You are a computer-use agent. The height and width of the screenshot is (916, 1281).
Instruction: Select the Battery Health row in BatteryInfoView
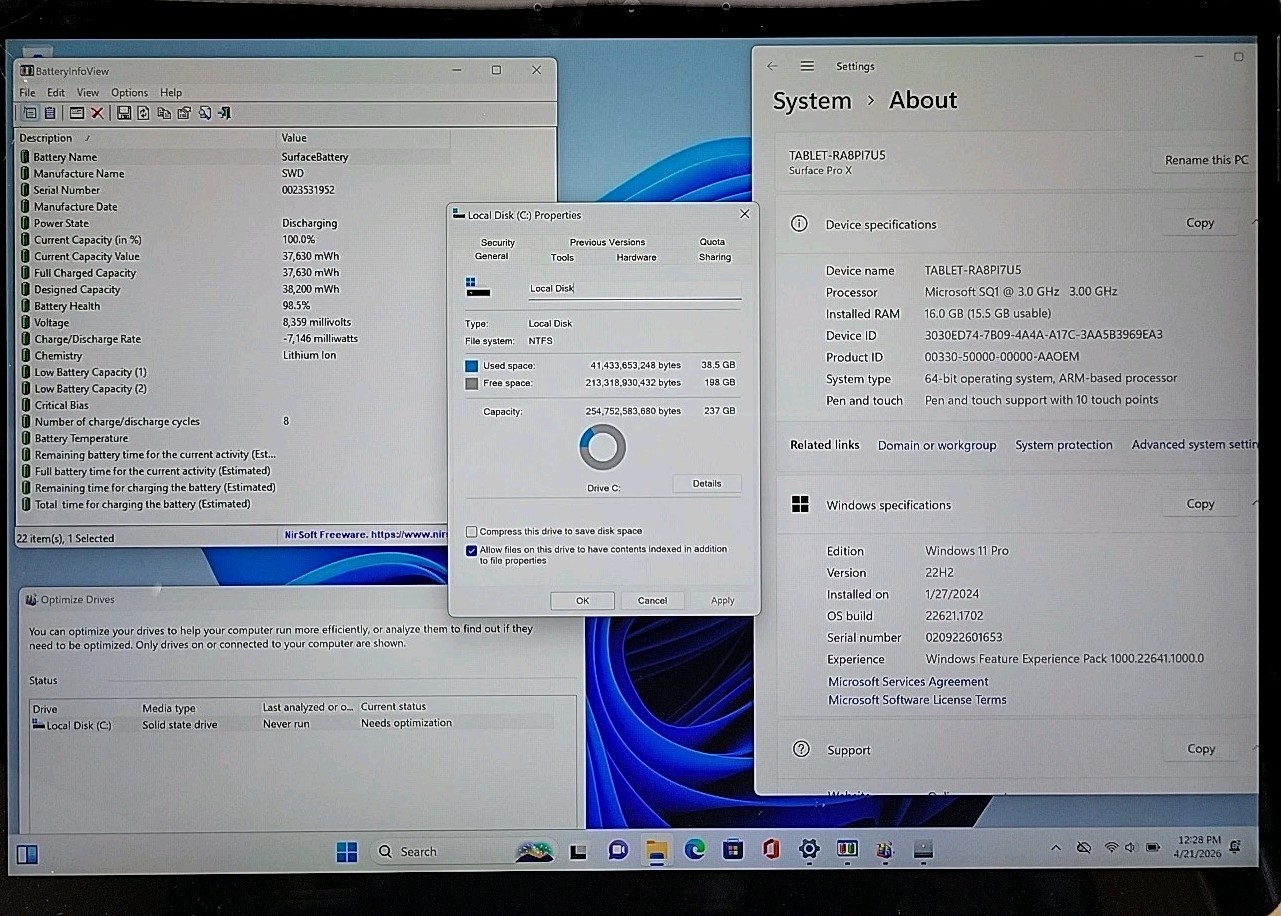[233, 306]
